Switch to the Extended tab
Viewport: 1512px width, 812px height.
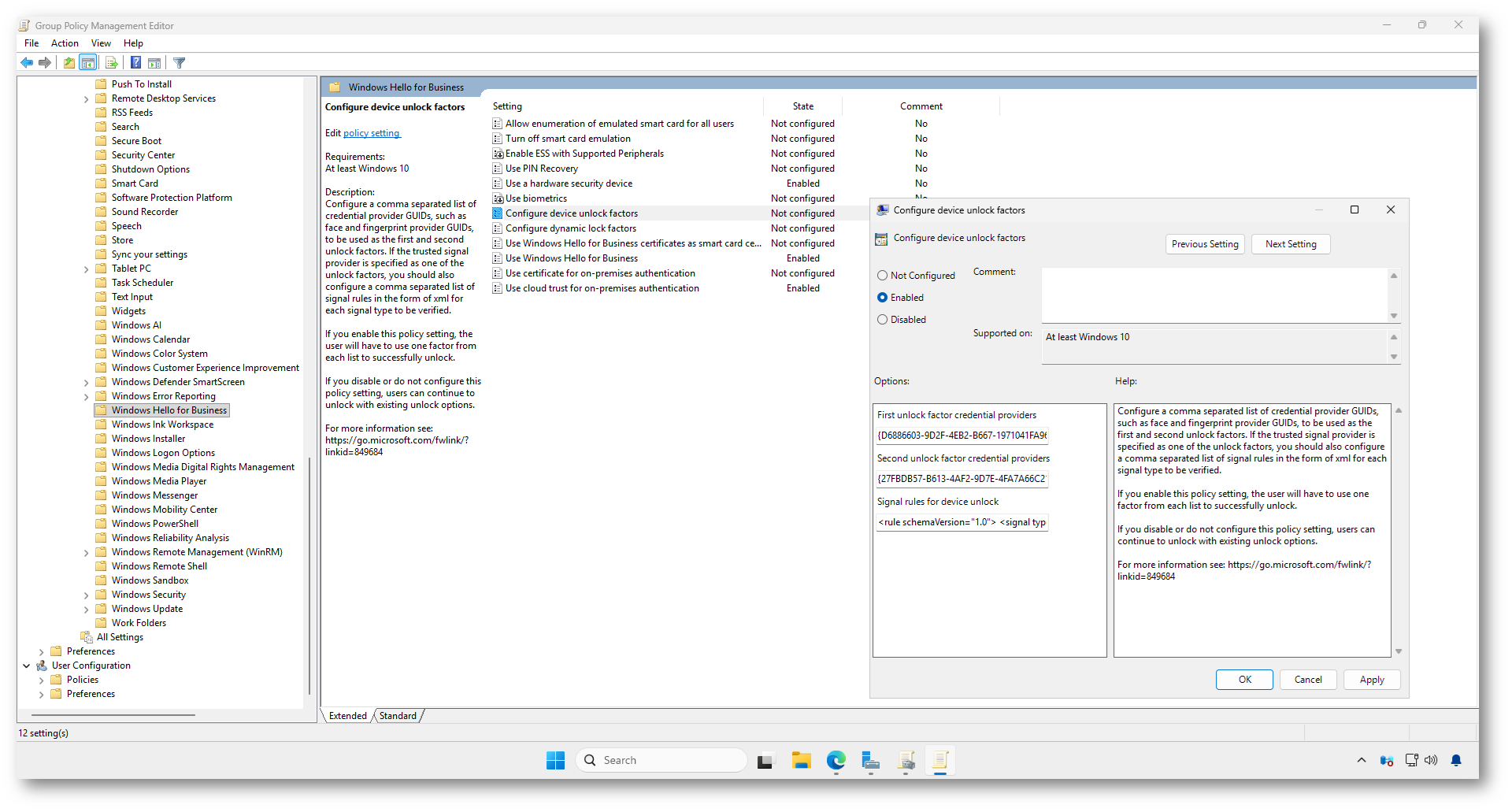[x=348, y=716]
